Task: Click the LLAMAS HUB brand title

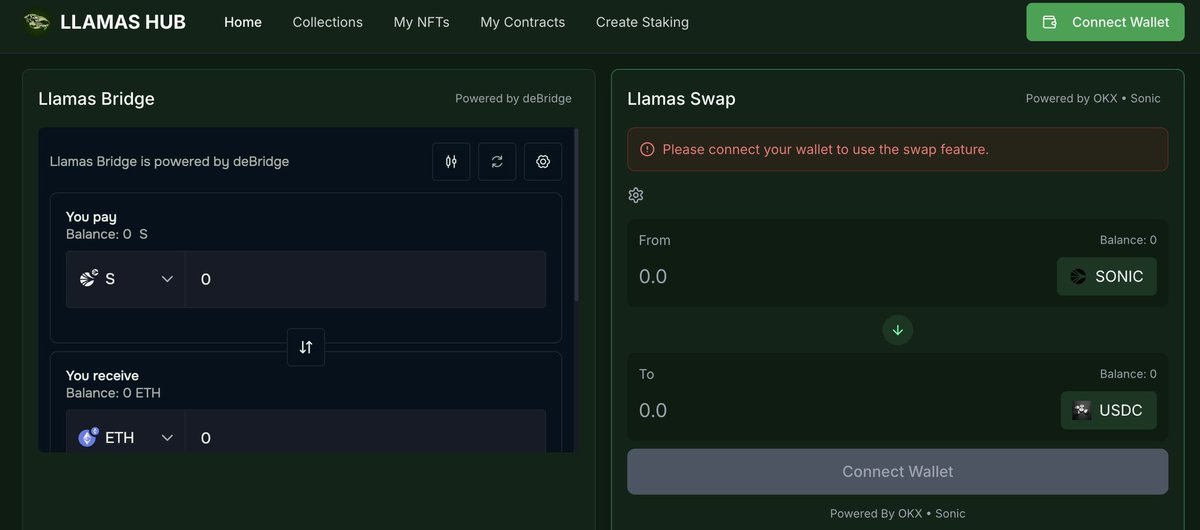Action: pos(123,22)
